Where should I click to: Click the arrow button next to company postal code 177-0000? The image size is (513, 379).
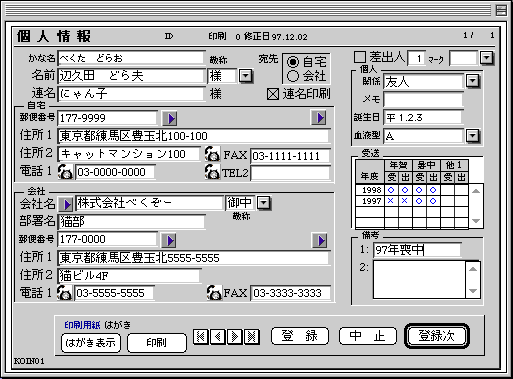click(169, 240)
